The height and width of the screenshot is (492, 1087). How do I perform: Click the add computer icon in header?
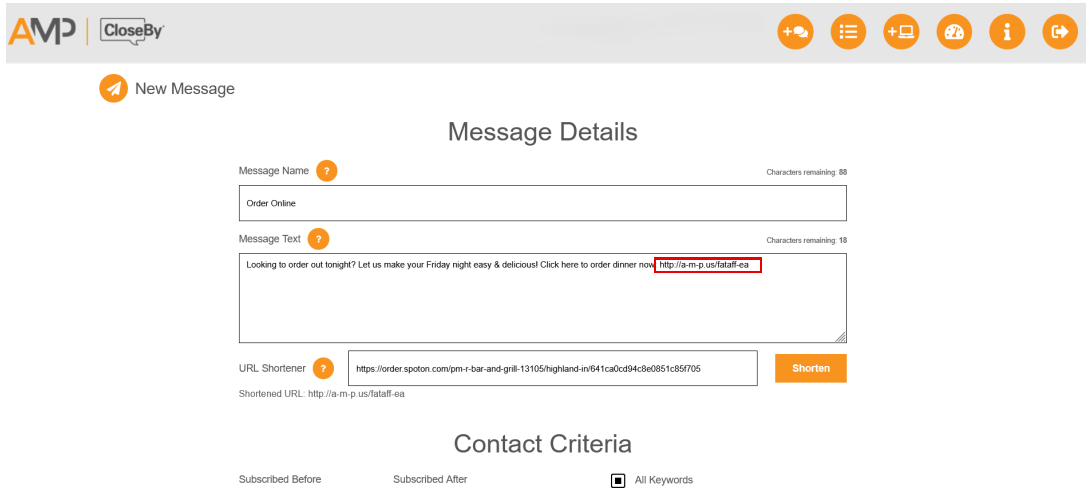901,32
